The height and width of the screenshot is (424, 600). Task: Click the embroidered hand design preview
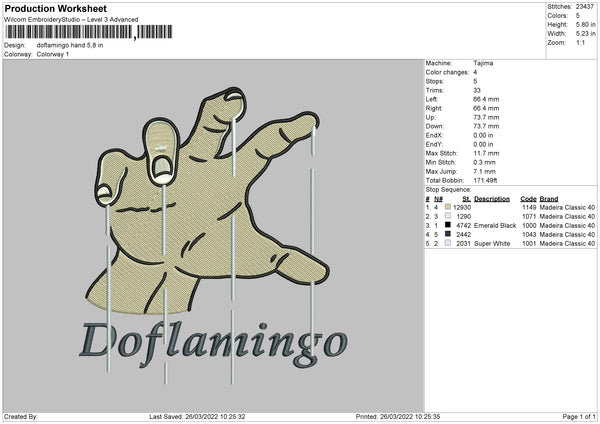click(x=207, y=201)
